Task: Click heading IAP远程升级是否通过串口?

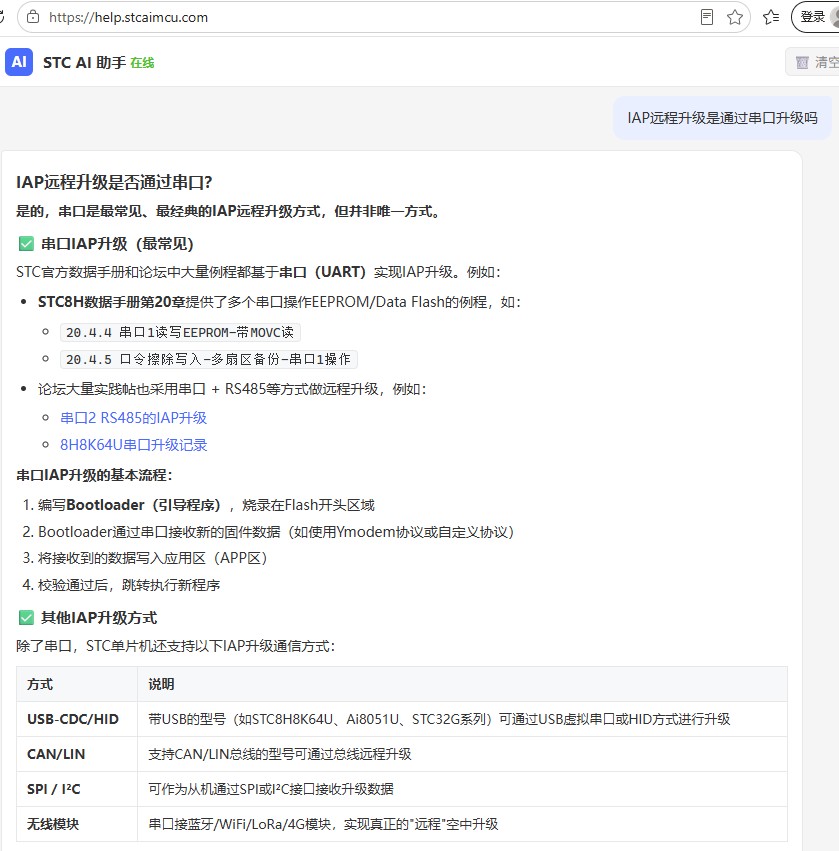Action: pyautogui.click(x=114, y=182)
